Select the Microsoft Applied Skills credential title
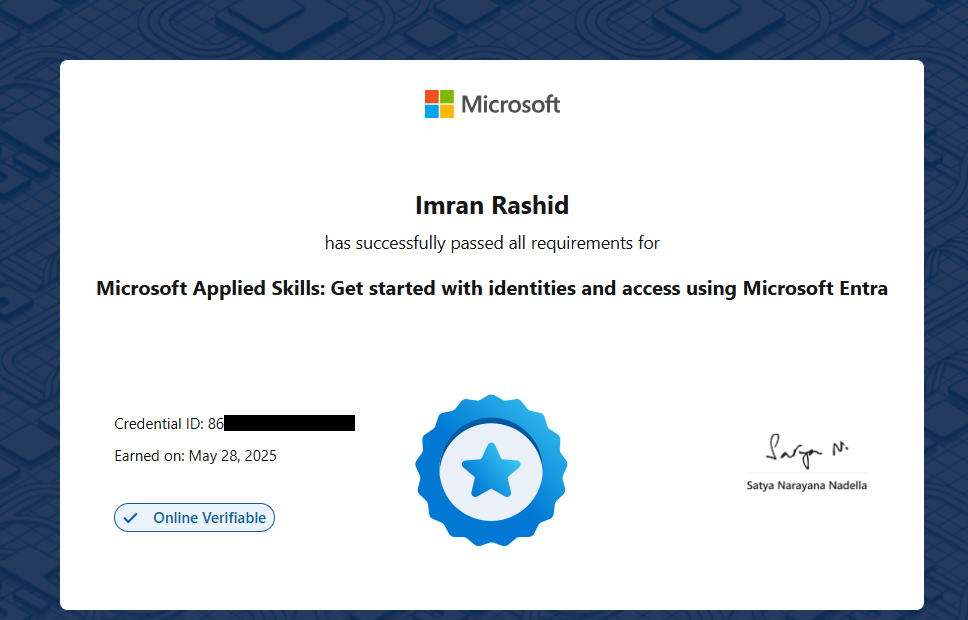Viewport: 968px width, 620px height. 492,288
